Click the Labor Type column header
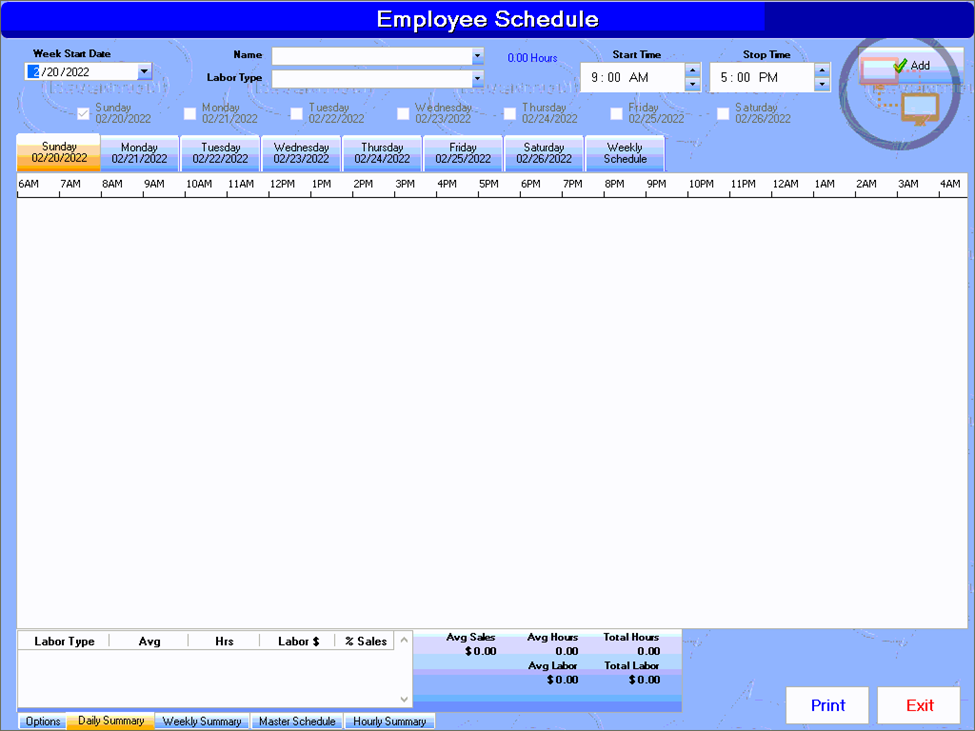The height and width of the screenshot is (731, 975). [64, 641]
